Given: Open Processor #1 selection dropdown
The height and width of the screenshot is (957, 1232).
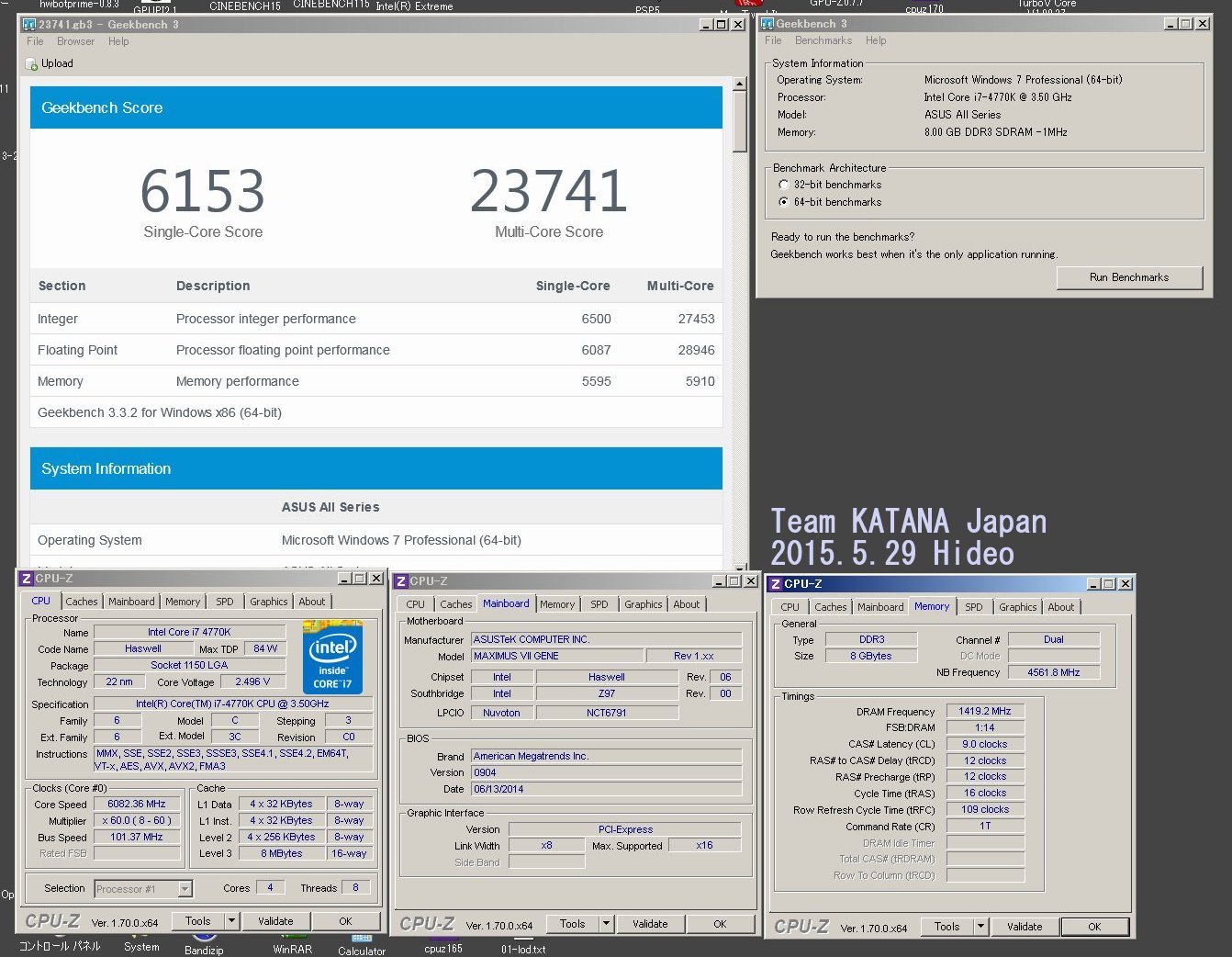Looking at the screenshot, I should [x=185, y=889].
